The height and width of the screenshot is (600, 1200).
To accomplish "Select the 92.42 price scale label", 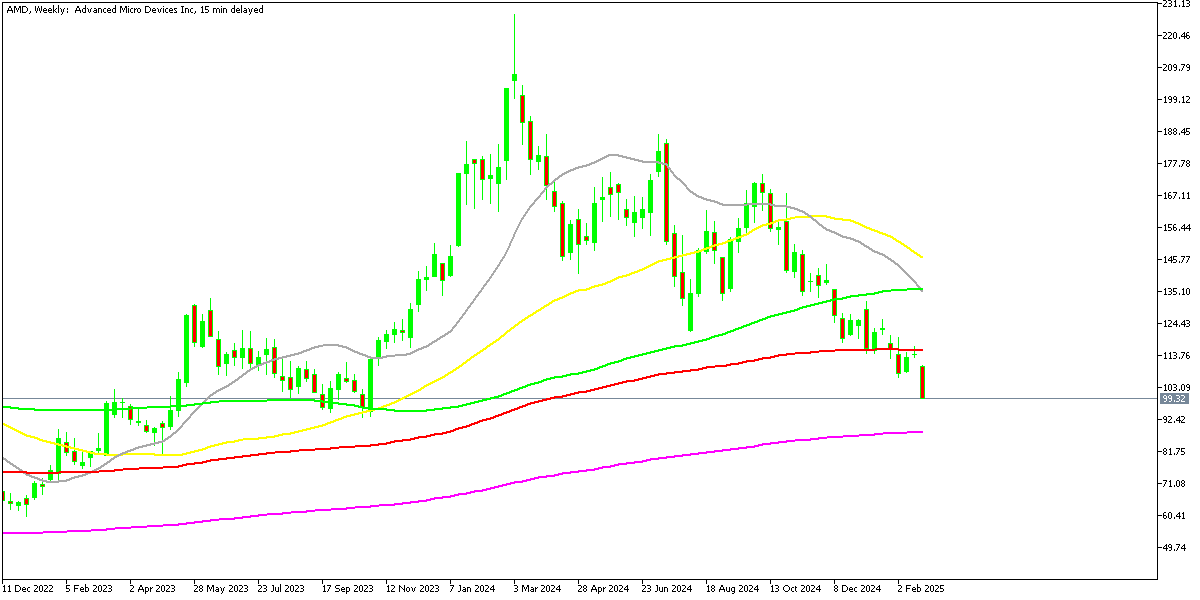I will coord(1175,420).
